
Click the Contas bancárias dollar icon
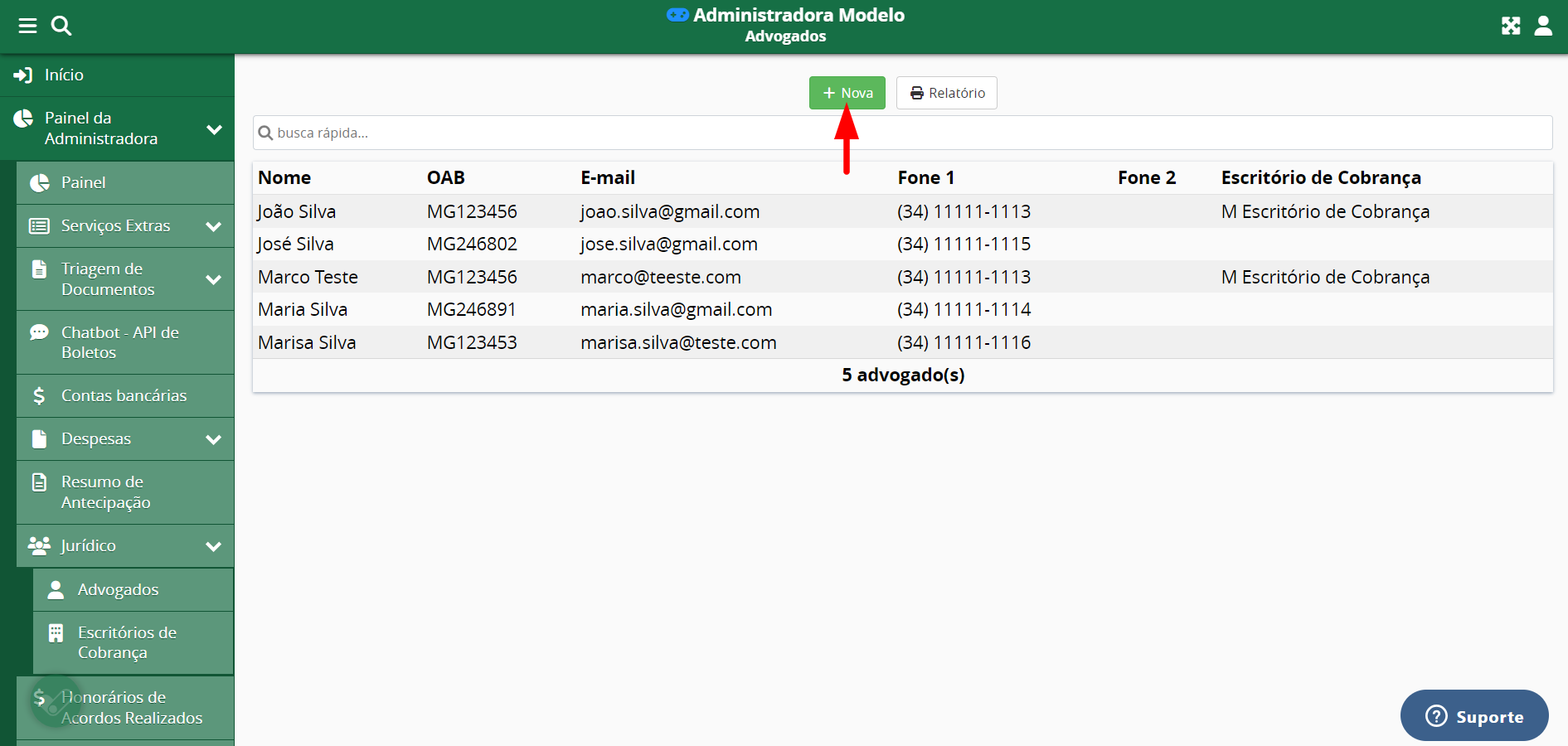(39, 396)
